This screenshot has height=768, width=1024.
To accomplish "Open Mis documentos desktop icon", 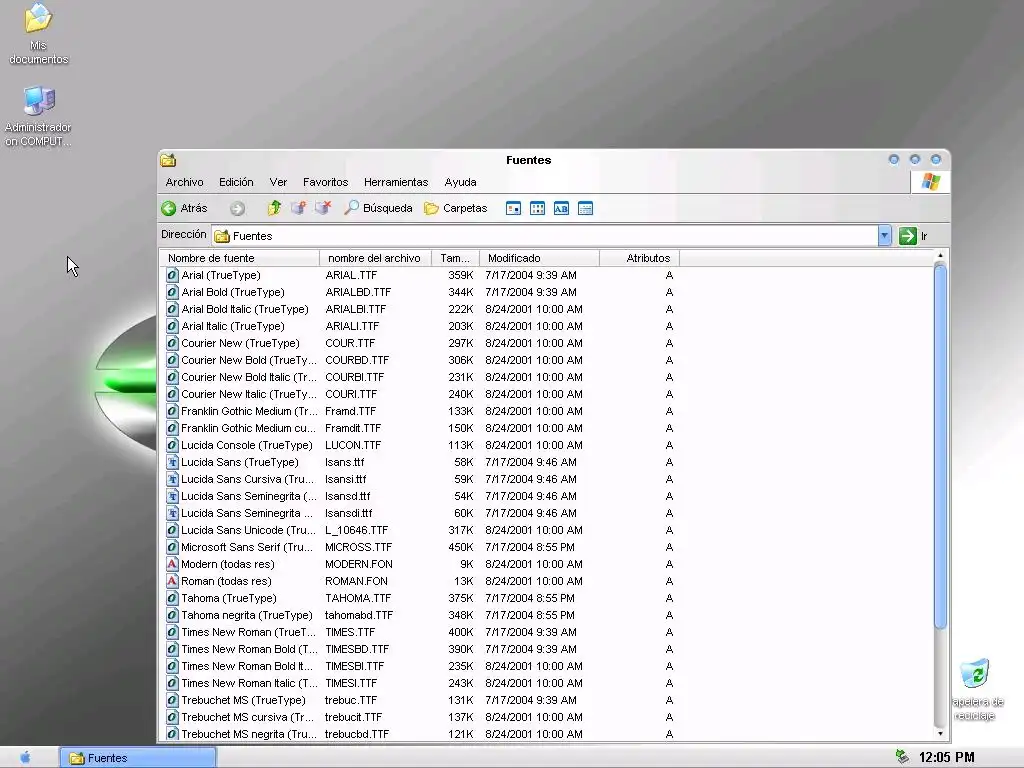I will click(39, 34).
